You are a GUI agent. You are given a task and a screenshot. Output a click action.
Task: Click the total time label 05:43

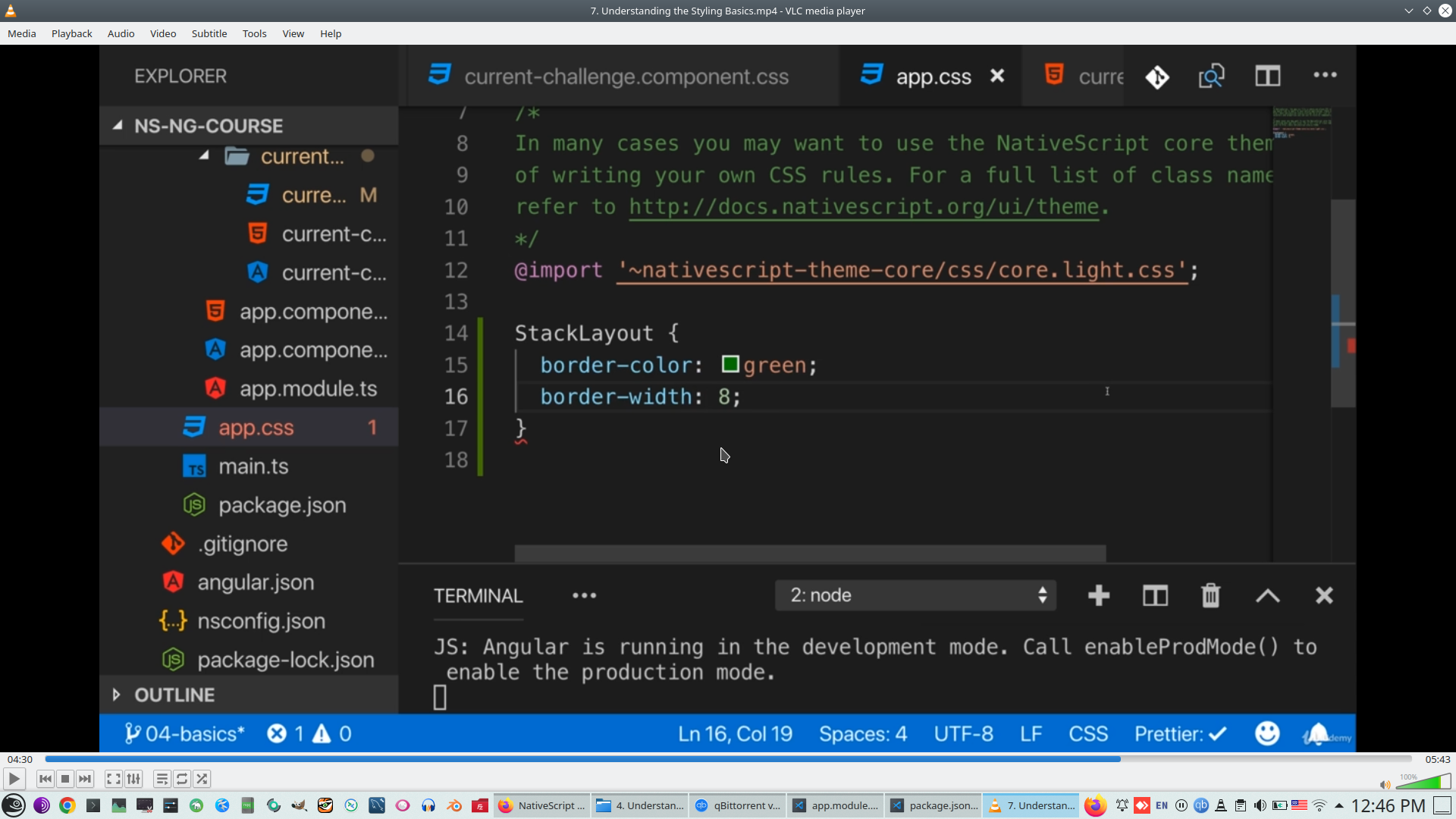(x=1437, y=759)
